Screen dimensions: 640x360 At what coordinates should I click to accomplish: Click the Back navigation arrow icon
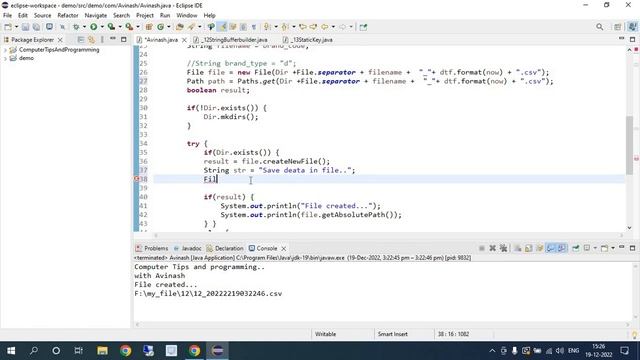coord(324,27)
